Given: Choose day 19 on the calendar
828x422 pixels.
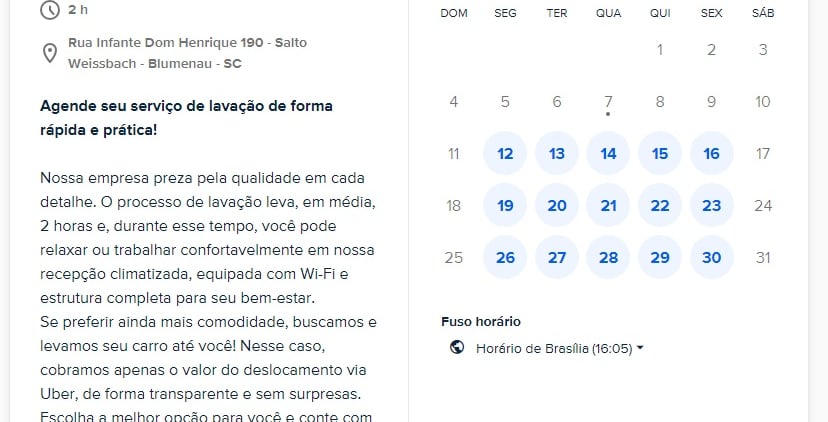Looking at the screenshot, I should pyautogui.click(x=505, y=205).
